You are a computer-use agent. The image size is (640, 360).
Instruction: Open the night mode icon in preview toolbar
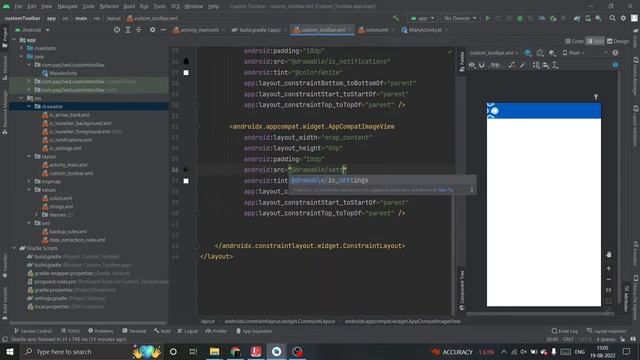552,53
